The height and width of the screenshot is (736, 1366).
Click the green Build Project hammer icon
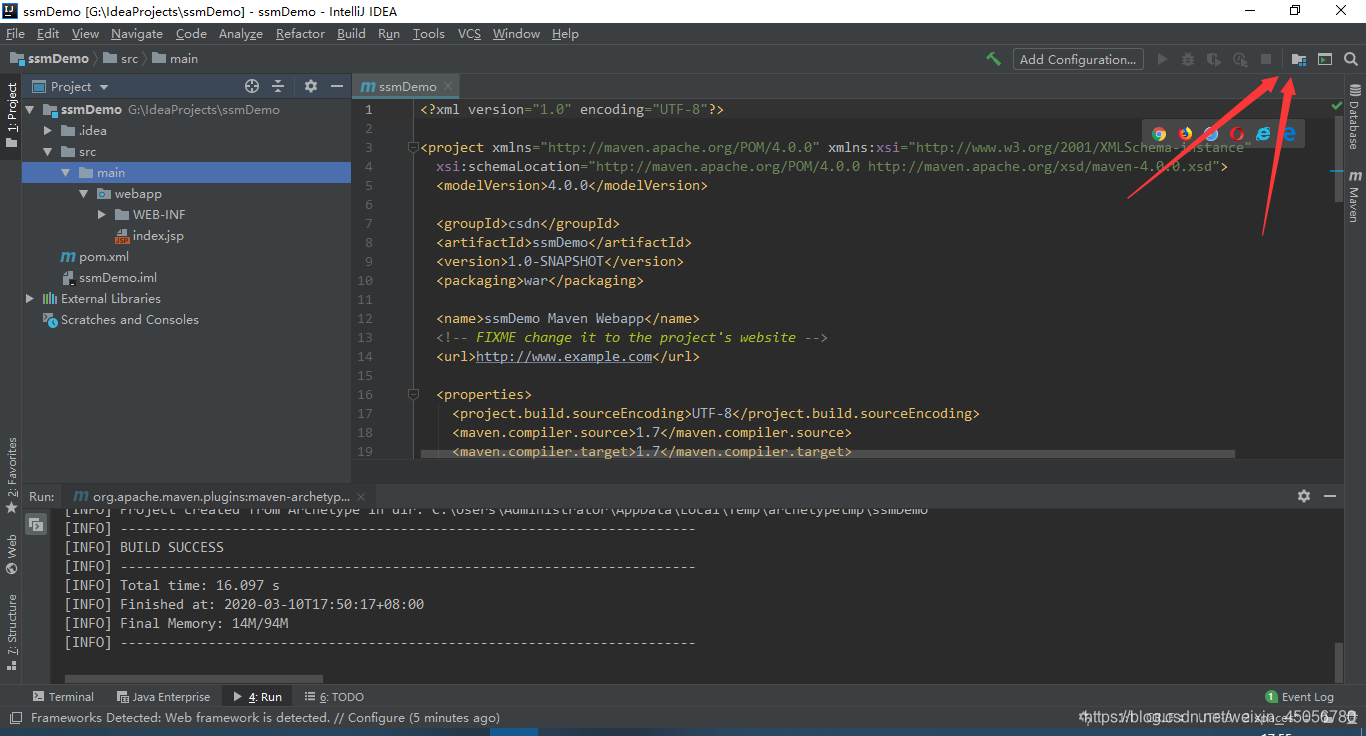click(x=993, y=59)
